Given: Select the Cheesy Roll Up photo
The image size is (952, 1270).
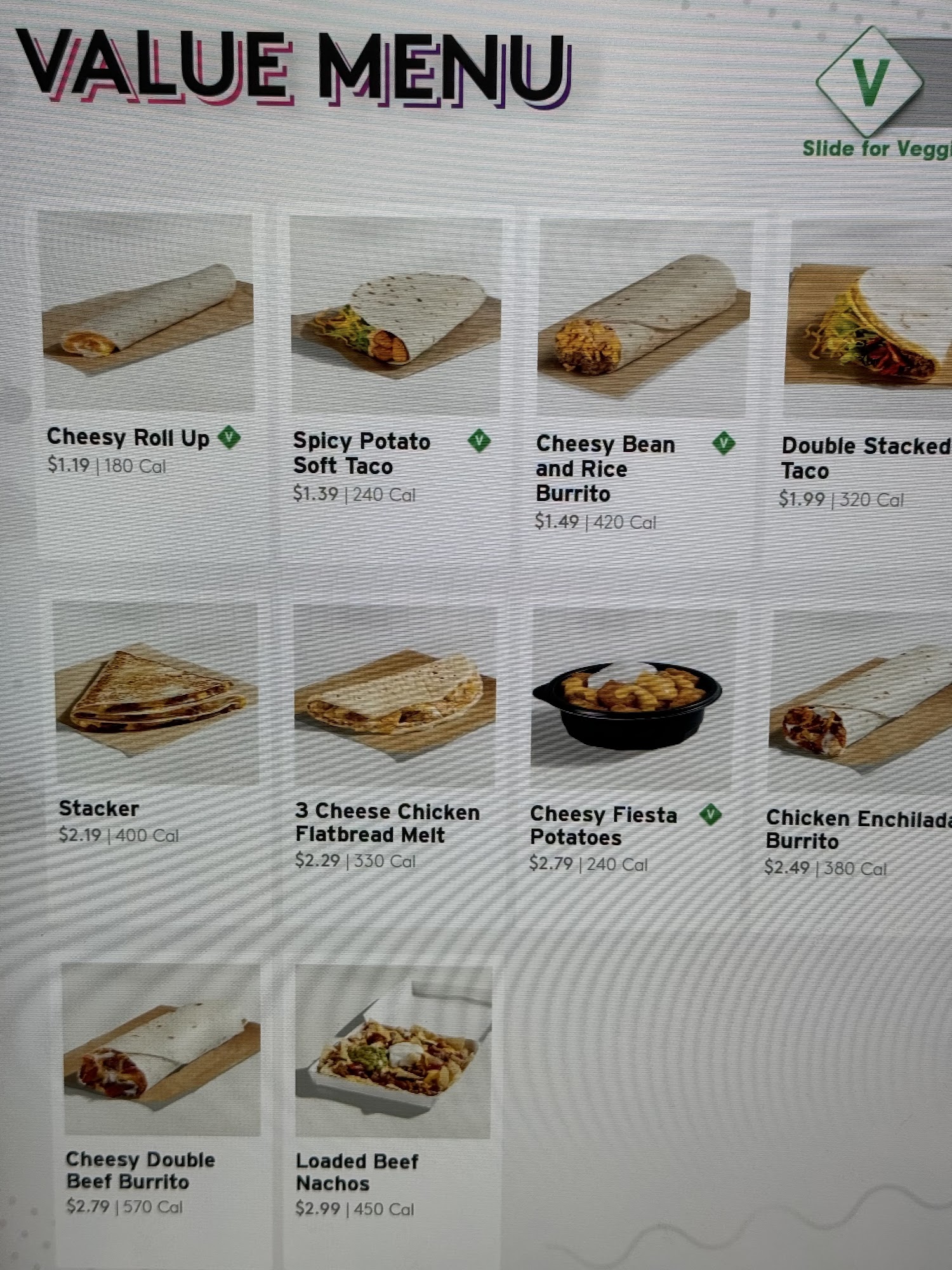Looking at the screenshot, I should pyautogui.click(x=147, y=312).
